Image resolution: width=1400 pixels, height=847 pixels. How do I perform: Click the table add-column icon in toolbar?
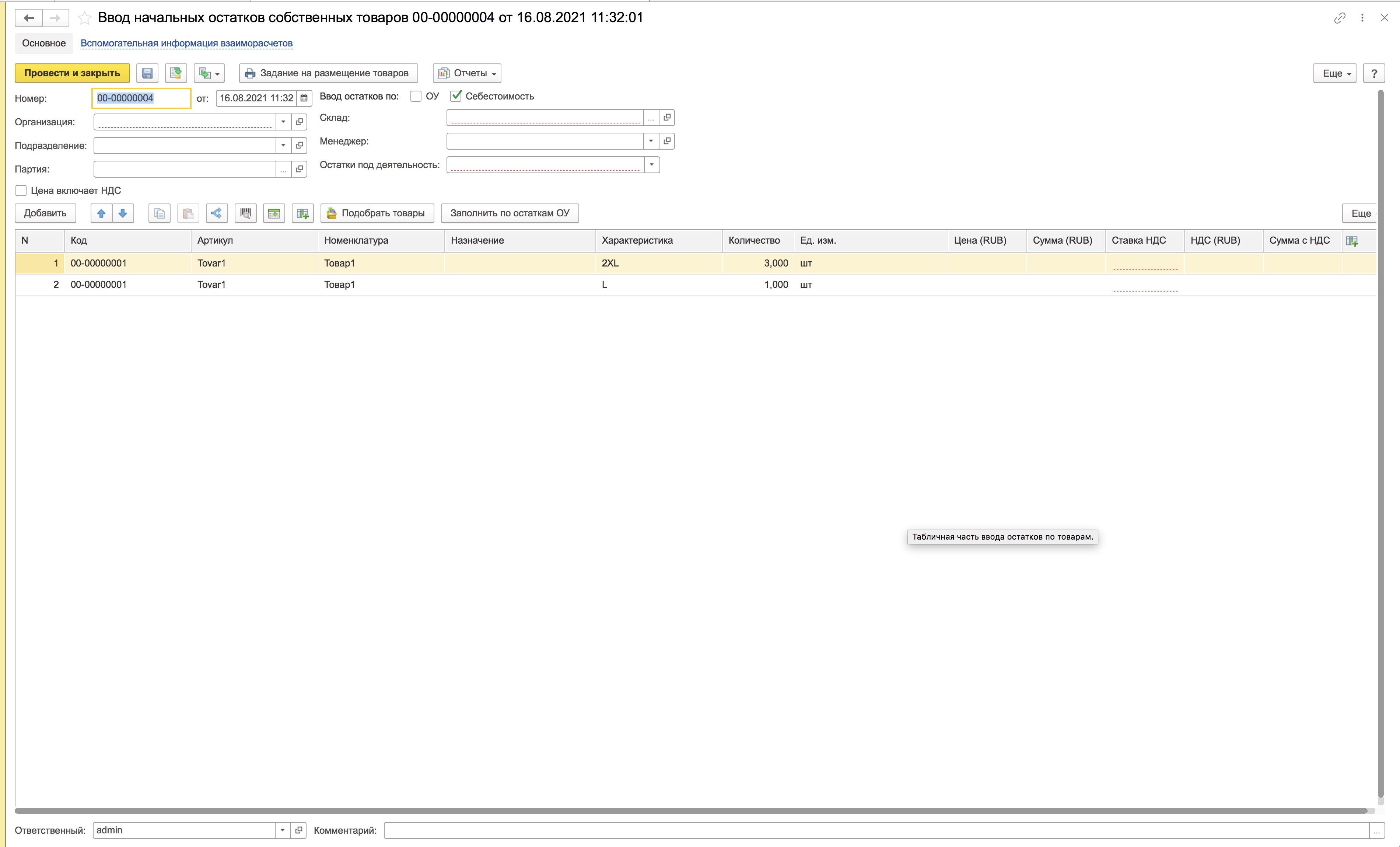(303, 213)
